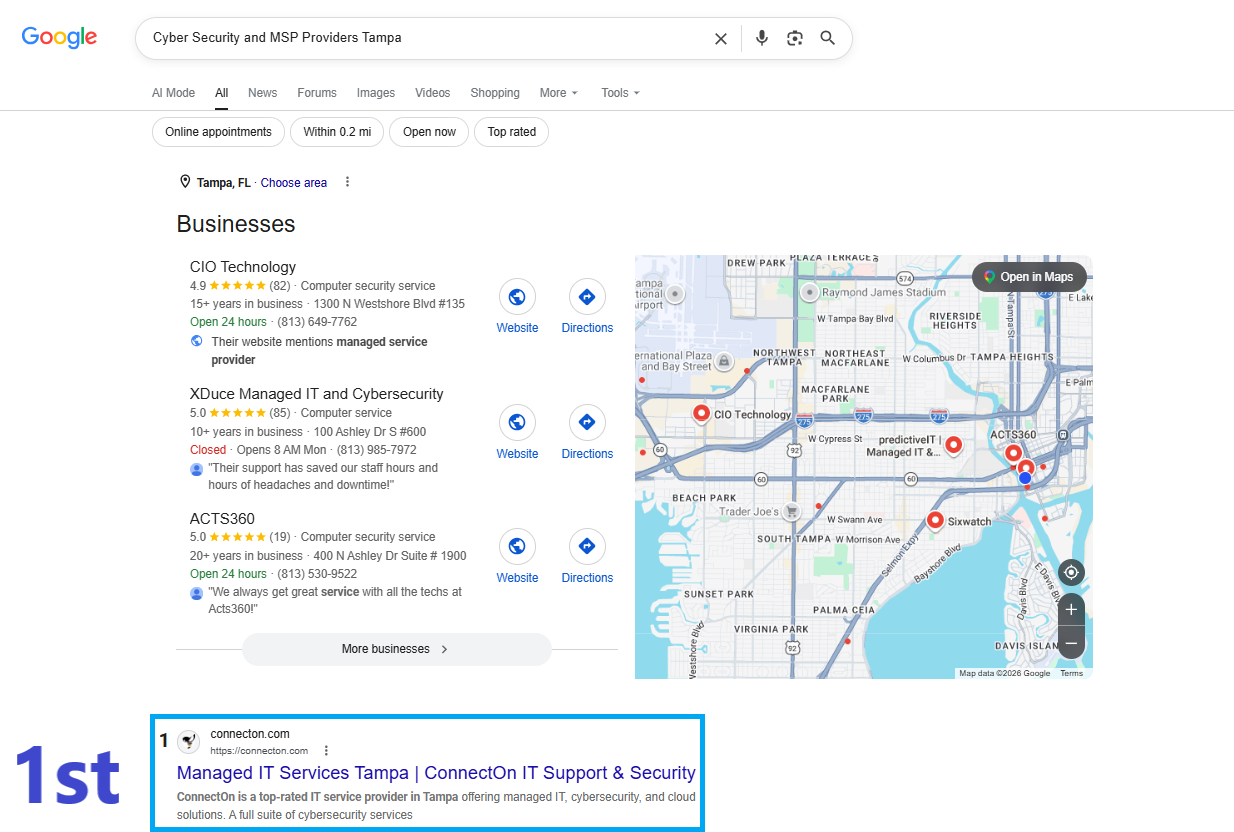Viewport: 1234px width, 832px height.
Task: Open XDuce Managed IT and Cybersecurity listing
Action: pos(317,394)
